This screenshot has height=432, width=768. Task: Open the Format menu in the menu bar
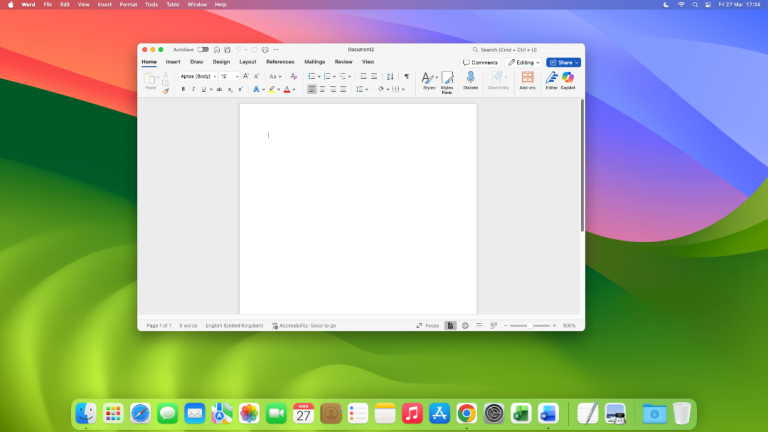(128, 4)
